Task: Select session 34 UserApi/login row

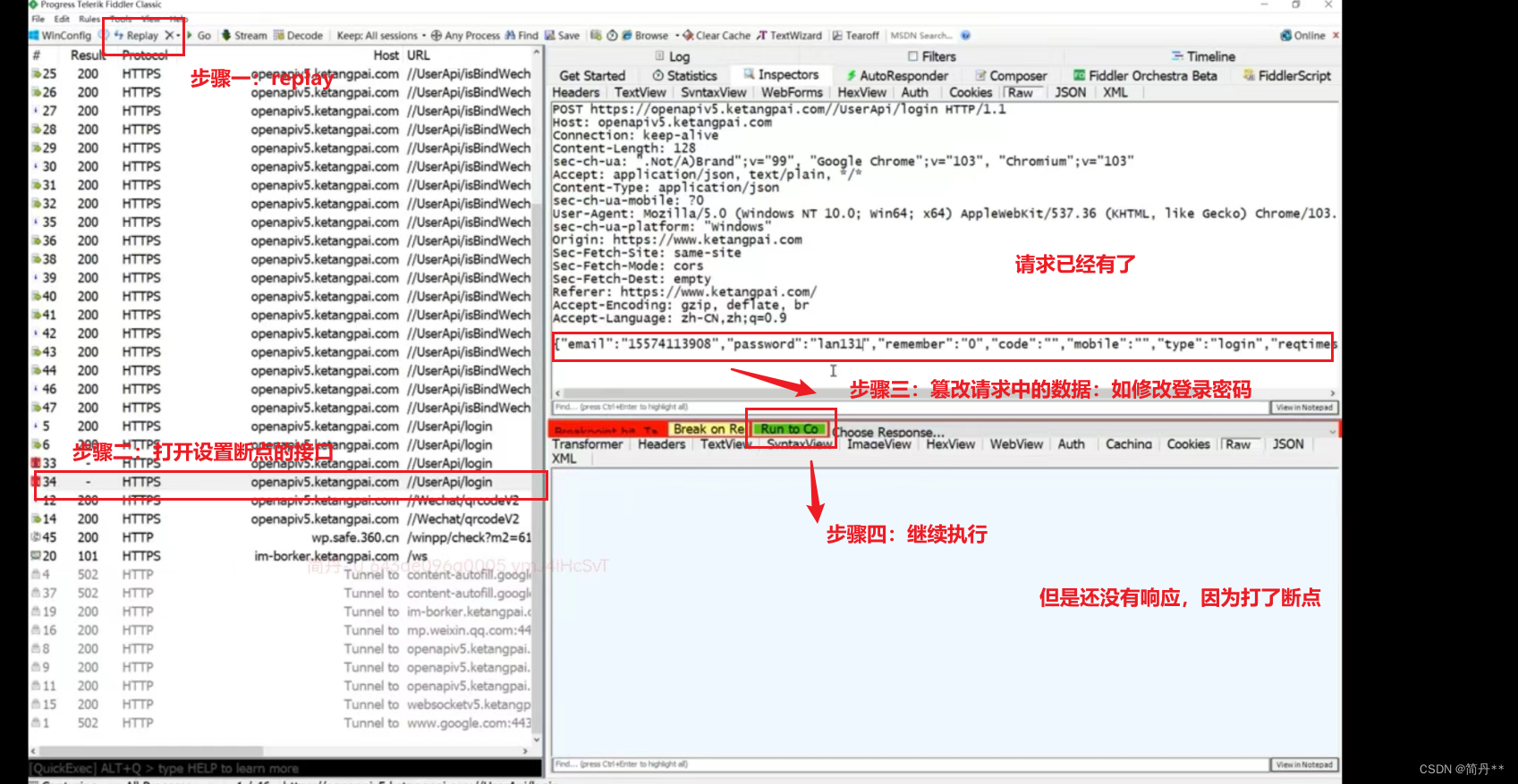Action: [280, 482]
